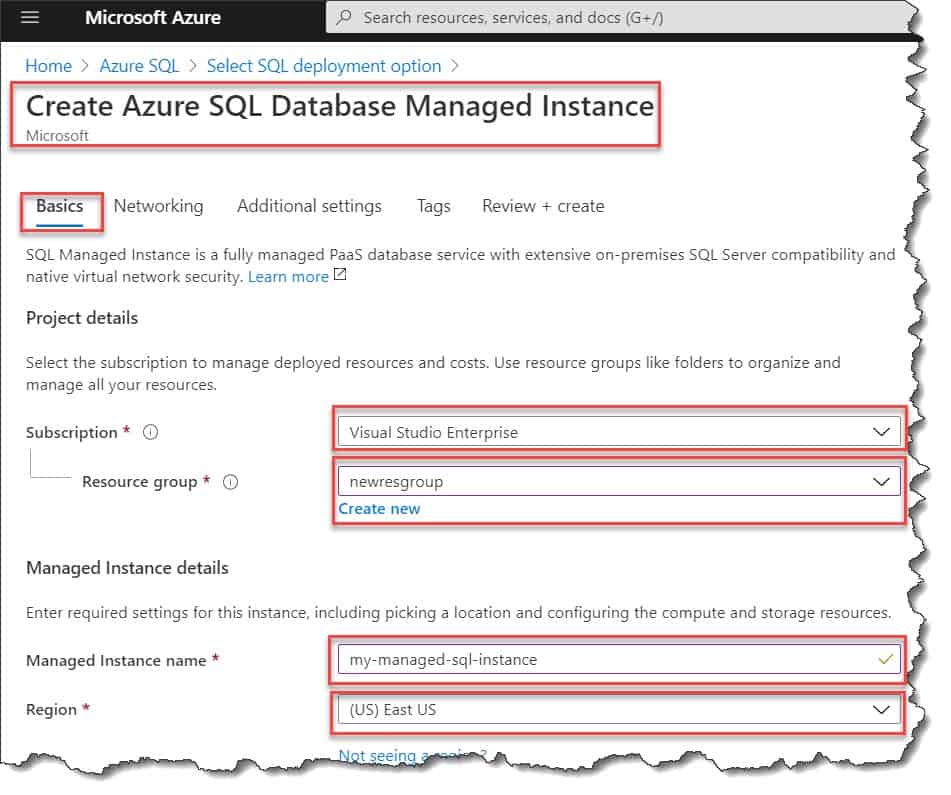Screen dimensions: 951x795
Task: Click the Region dropdown chevron
Action: [881, 710]
